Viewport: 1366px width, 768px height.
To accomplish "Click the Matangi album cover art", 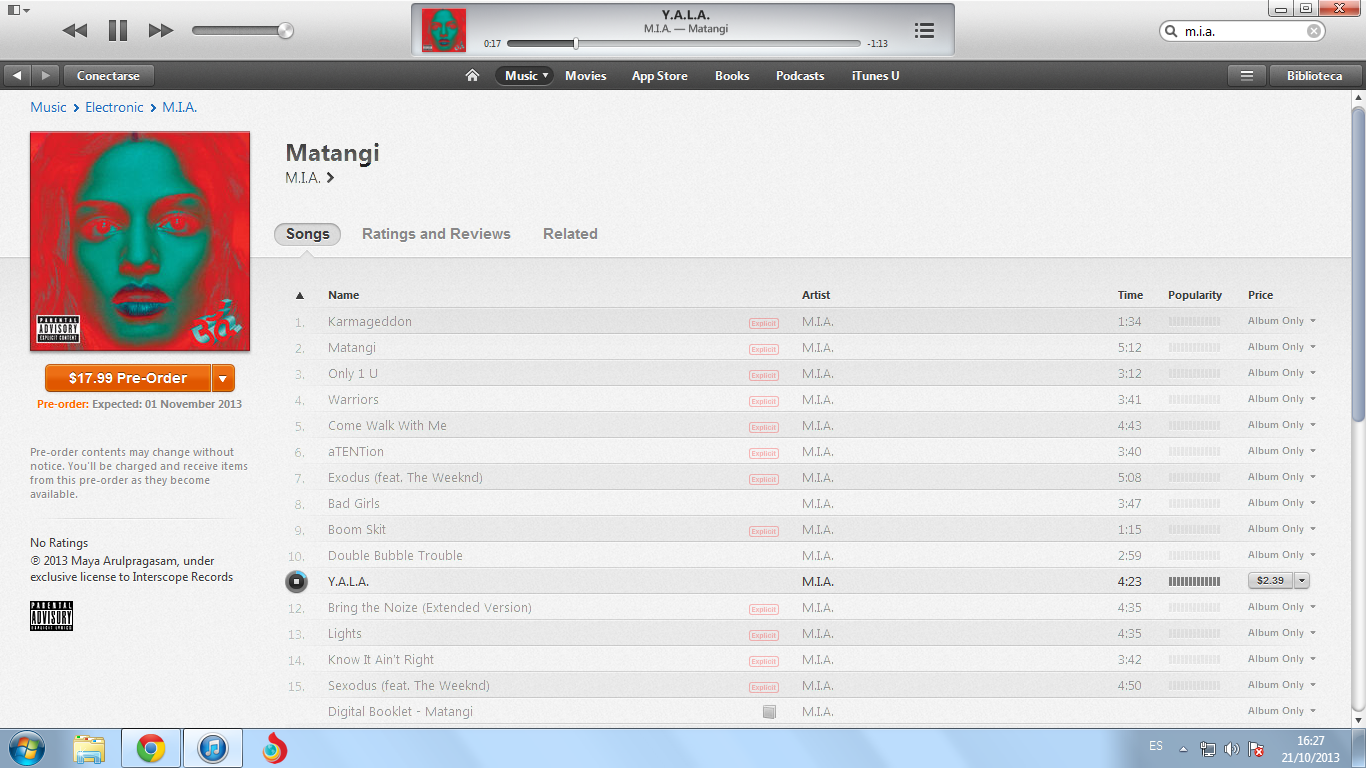I will [140, 241].
